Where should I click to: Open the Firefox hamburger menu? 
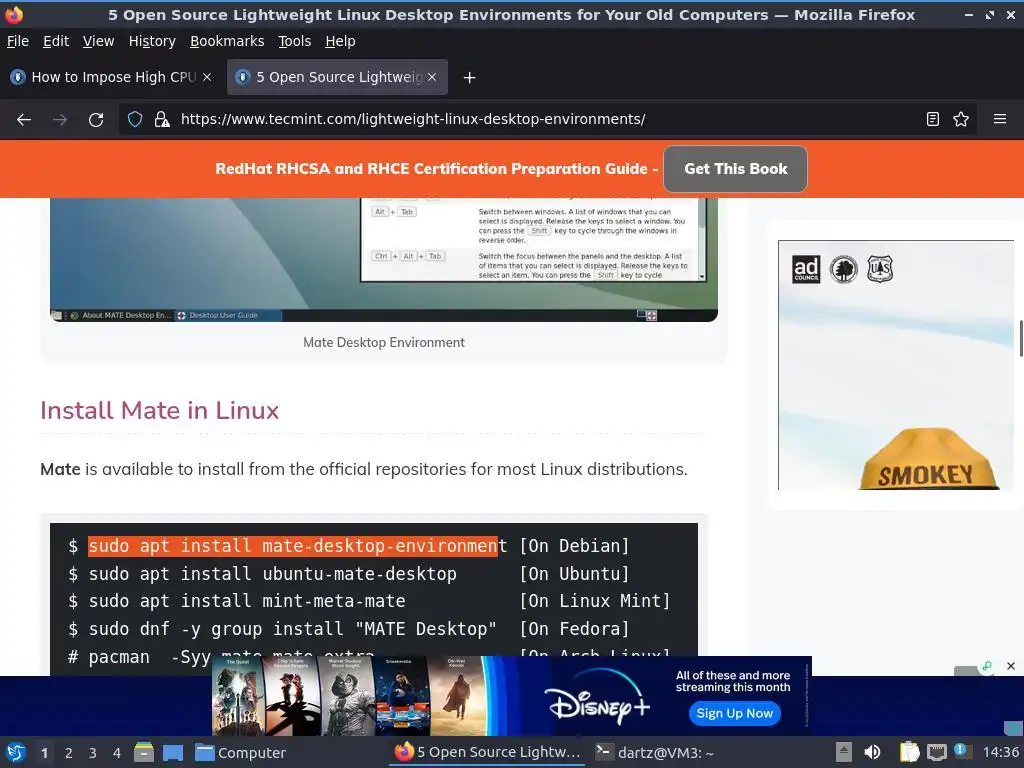tap(1000, 119)
